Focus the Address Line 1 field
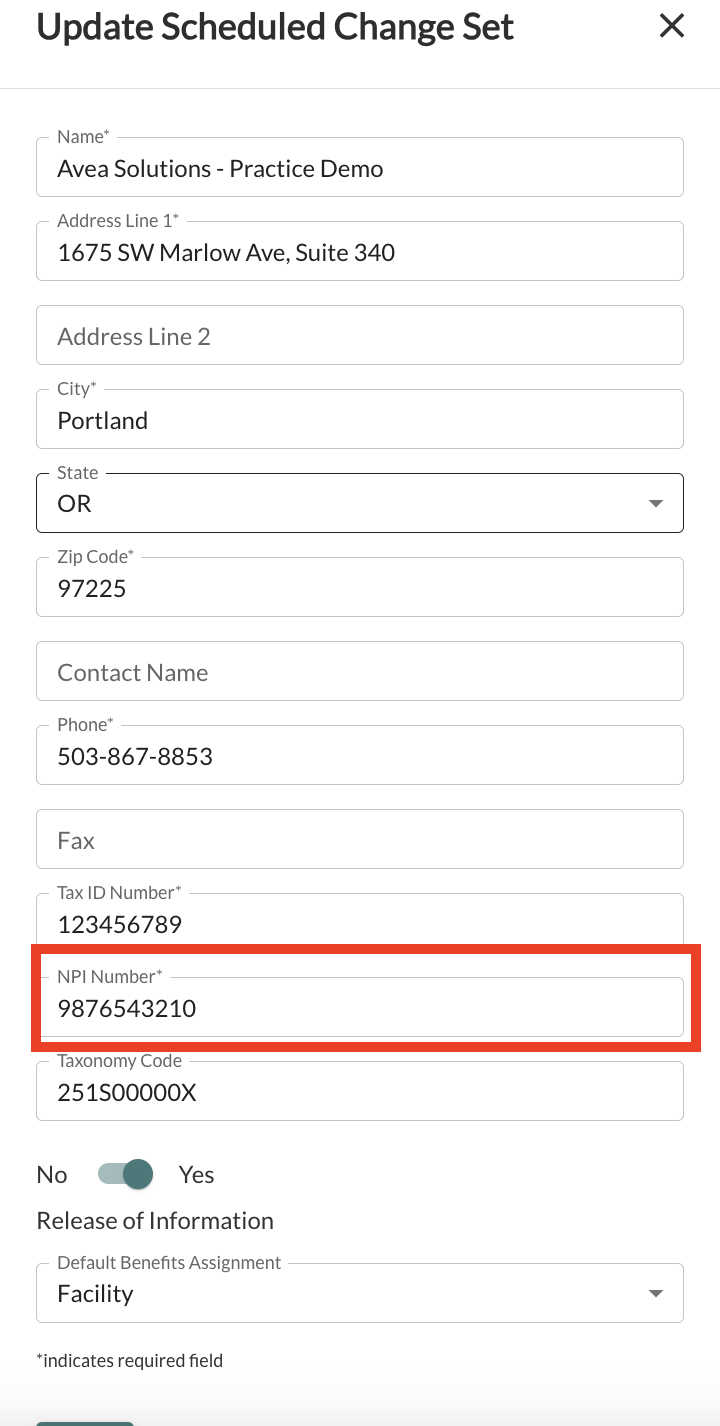The height and width of the screenshot is (1426, 720). pos(360,252)
